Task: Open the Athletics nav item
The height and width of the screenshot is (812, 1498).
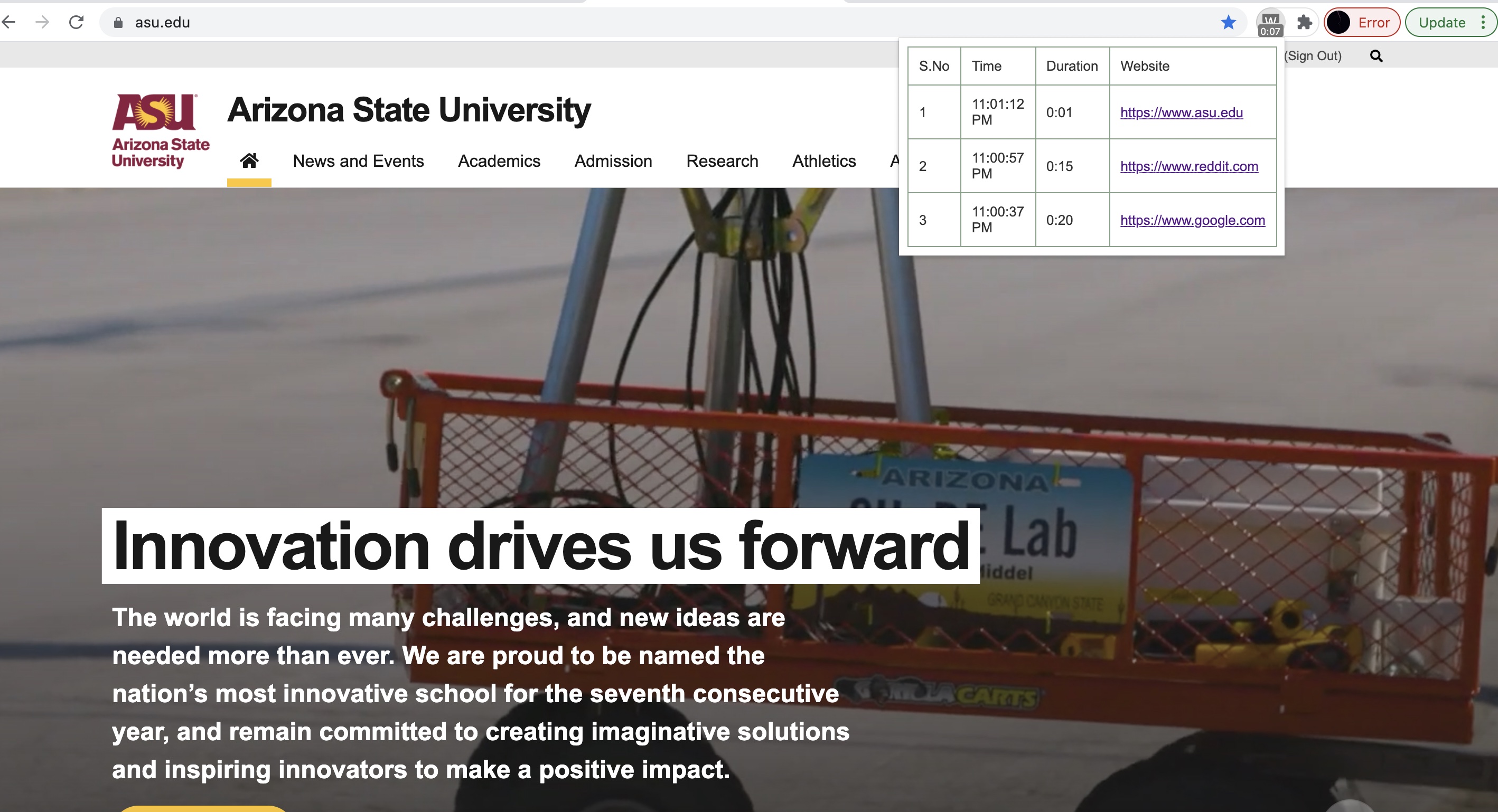Action: (x=823, y=160)
